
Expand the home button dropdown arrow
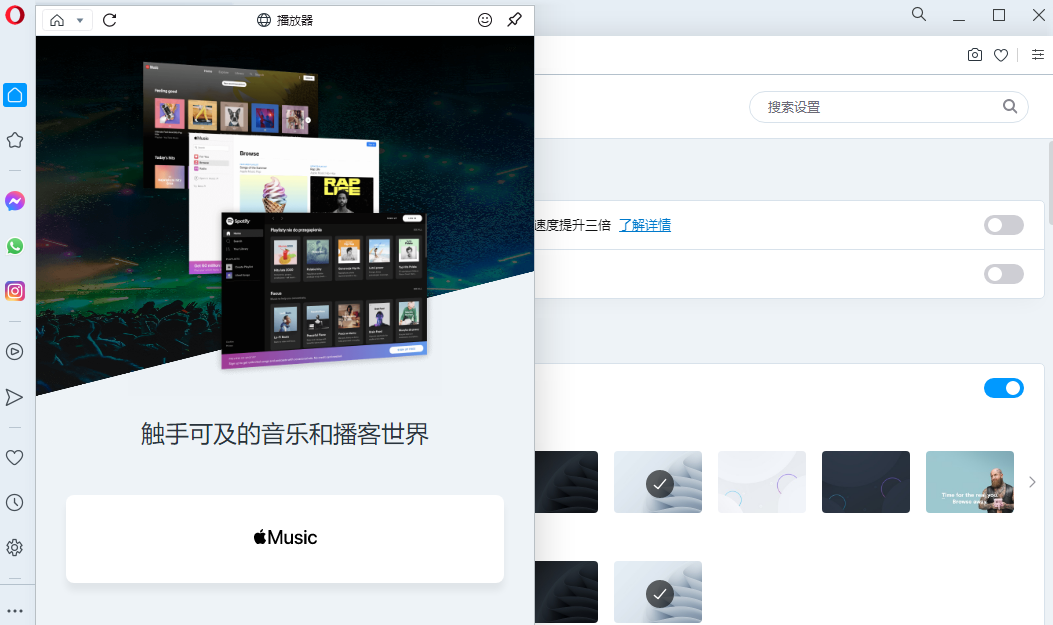[80, 21]
